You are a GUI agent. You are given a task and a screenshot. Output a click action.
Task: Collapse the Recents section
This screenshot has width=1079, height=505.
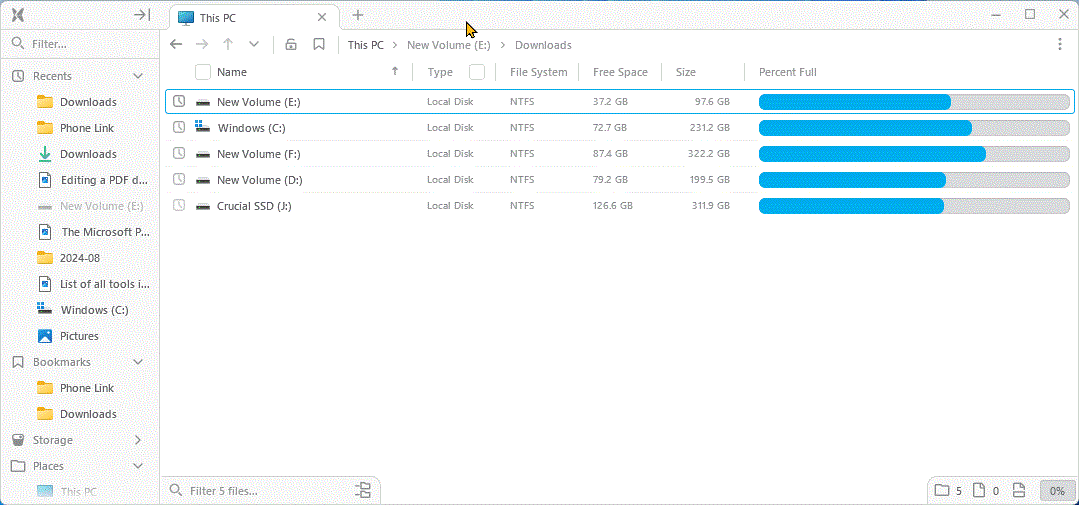[138, 76]
